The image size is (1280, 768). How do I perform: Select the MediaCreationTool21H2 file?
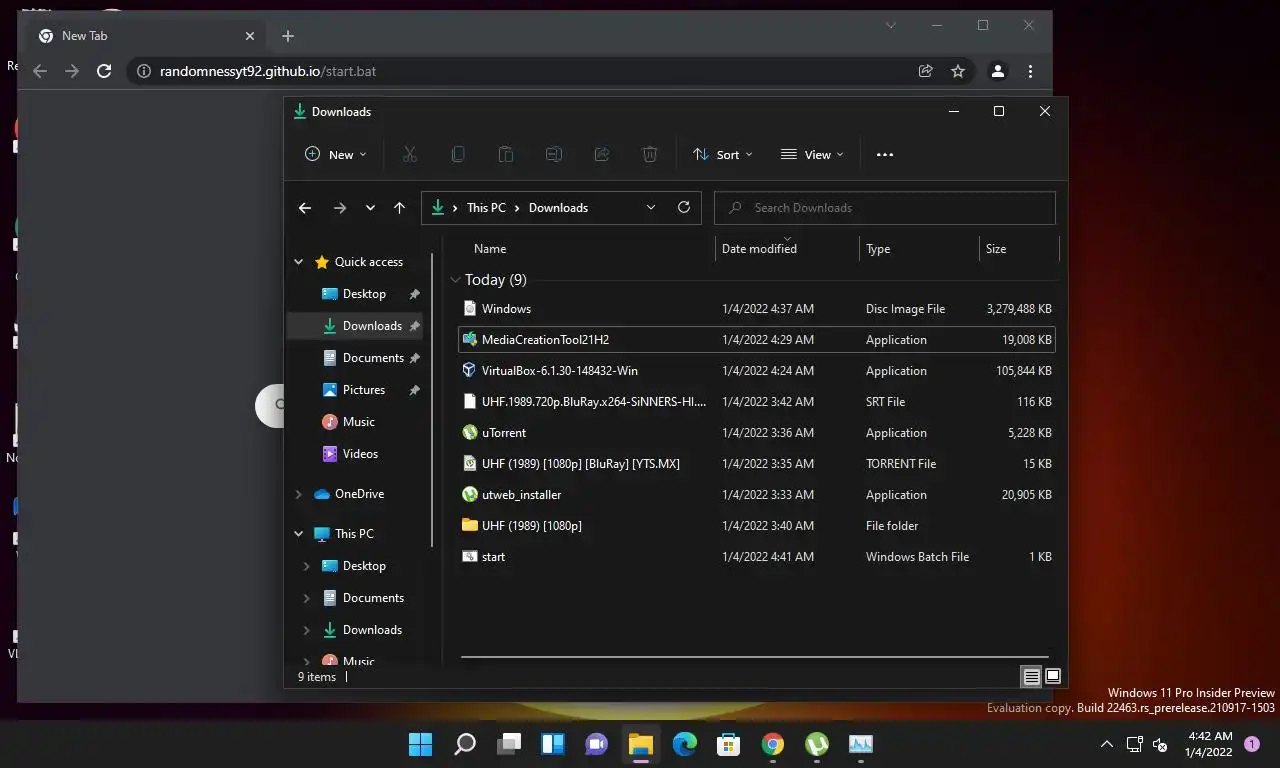(x=757, y=340)
